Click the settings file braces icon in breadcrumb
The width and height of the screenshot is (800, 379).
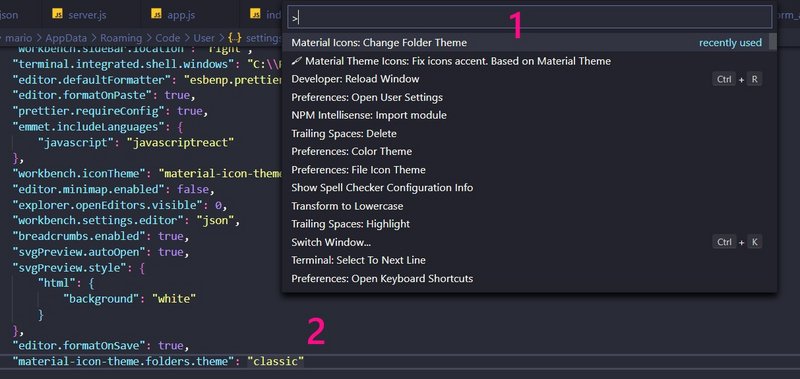pos(235,38)
